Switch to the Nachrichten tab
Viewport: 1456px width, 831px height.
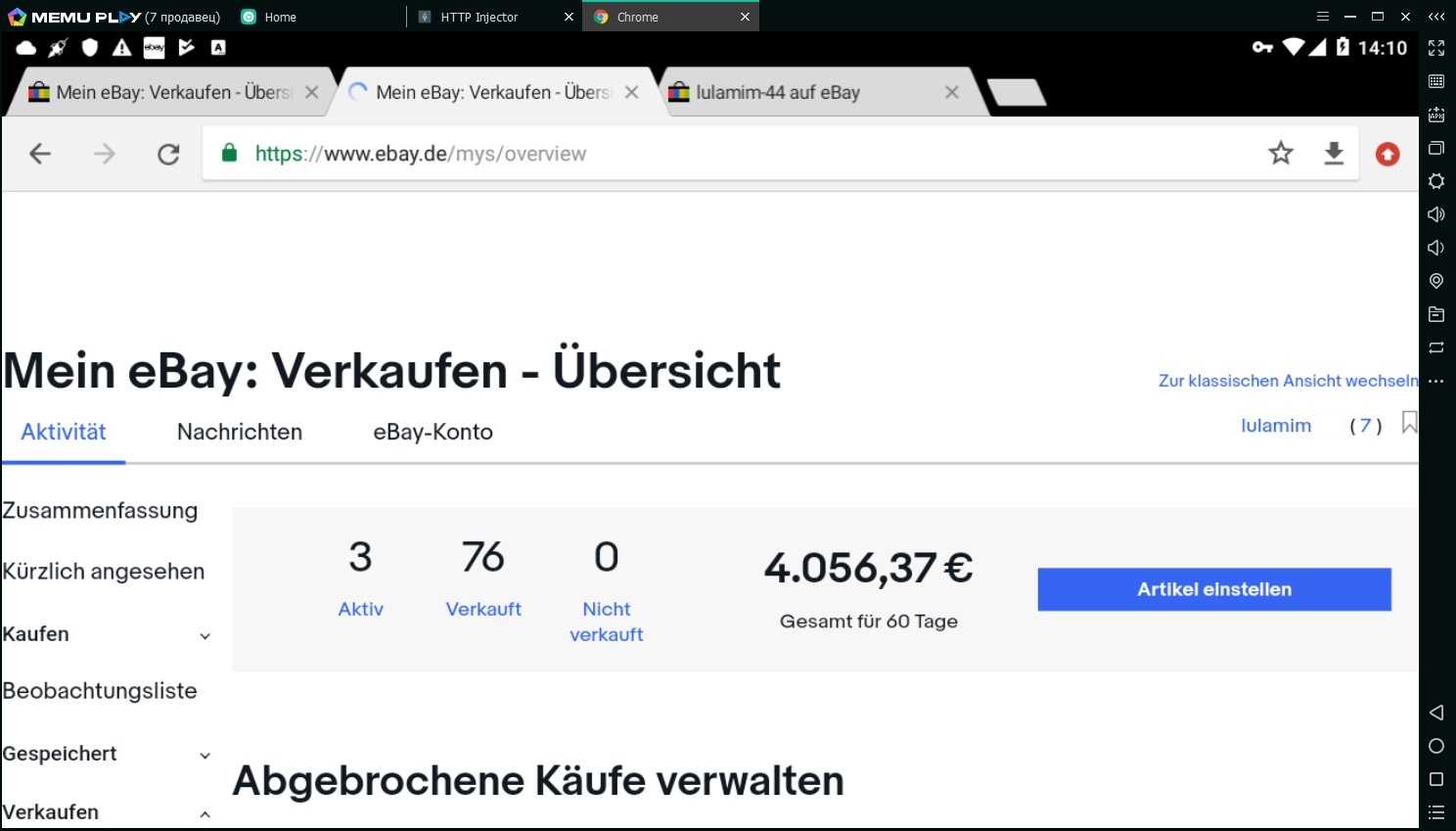pyautogui.click(x=240, y=432)
